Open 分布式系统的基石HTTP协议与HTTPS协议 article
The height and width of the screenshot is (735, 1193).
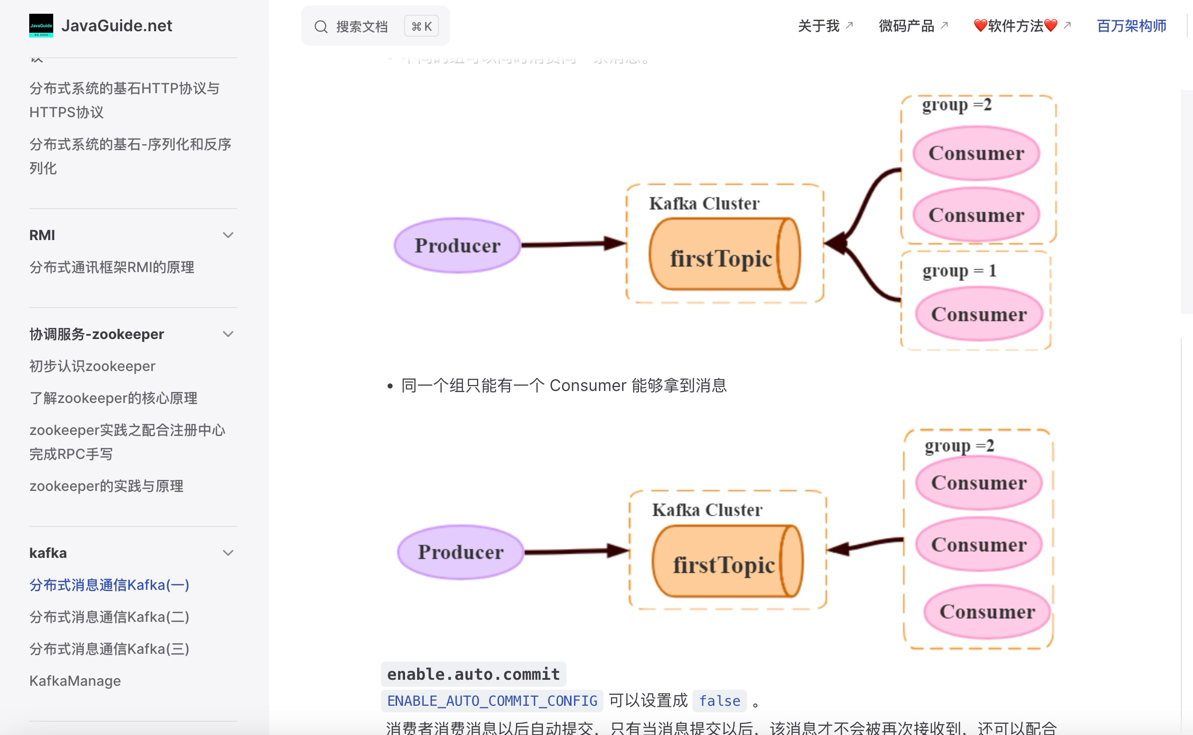[125, 100]
